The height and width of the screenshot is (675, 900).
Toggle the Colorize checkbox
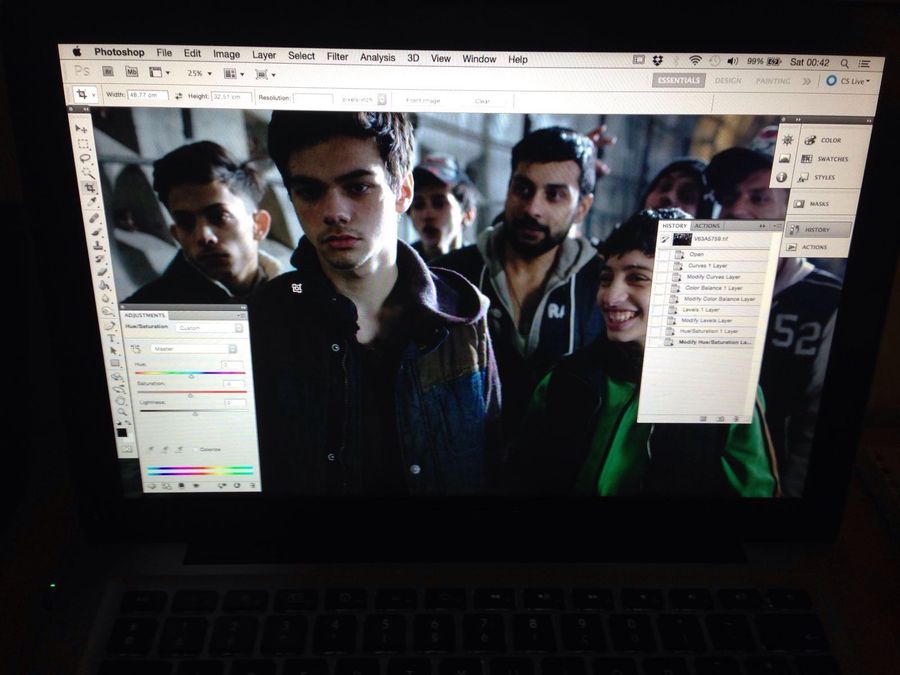(x=195, y=449)
